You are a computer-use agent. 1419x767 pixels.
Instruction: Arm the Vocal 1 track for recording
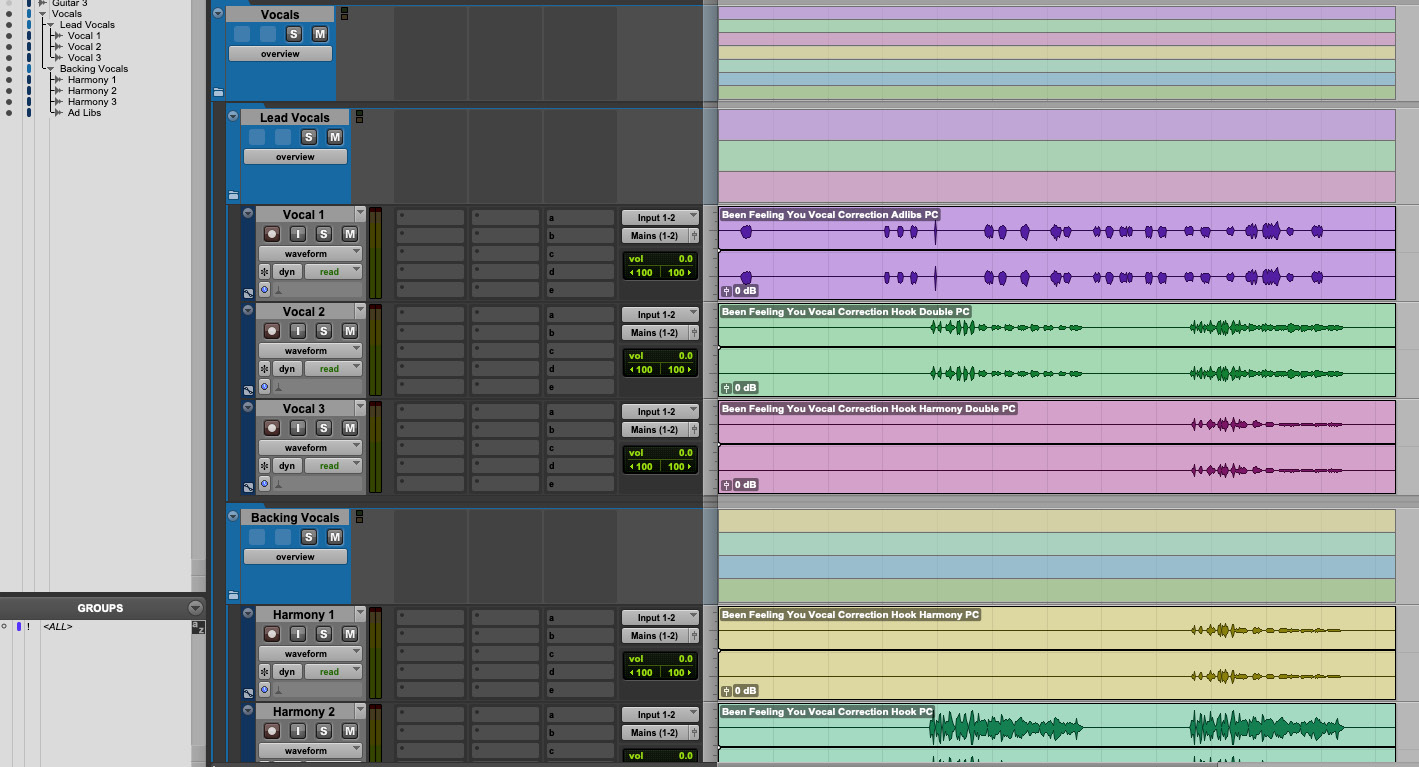pos(271,234)
